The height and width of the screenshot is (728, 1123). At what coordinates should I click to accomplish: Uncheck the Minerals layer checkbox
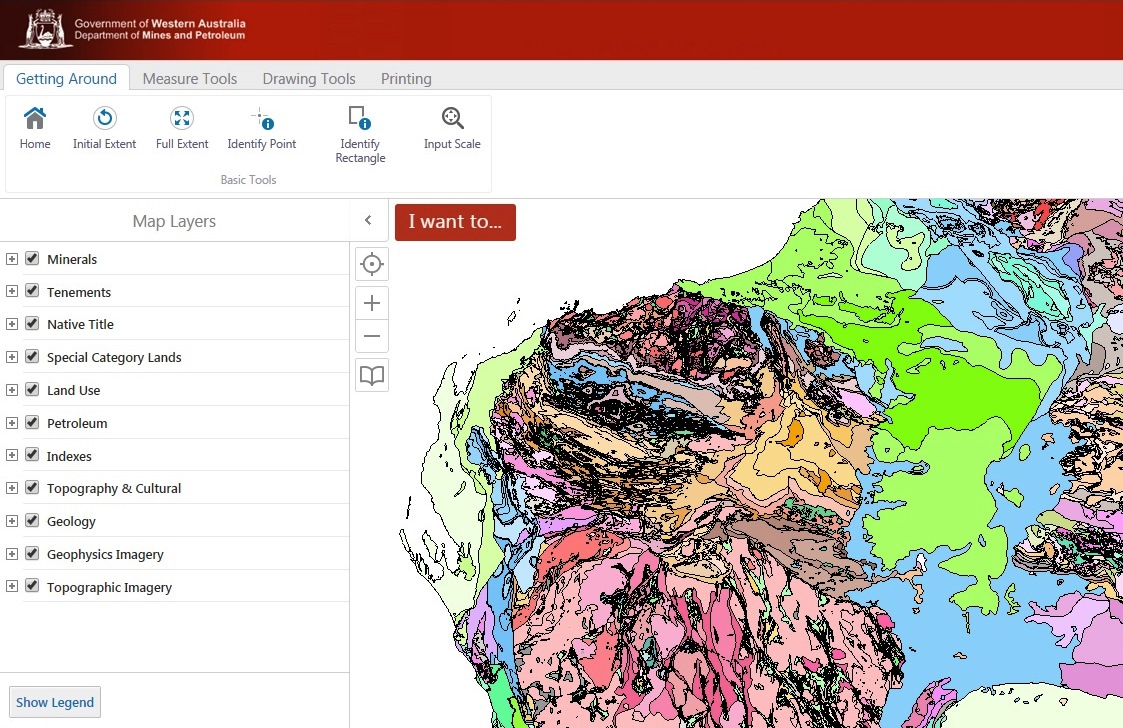(x=32, y=259)
